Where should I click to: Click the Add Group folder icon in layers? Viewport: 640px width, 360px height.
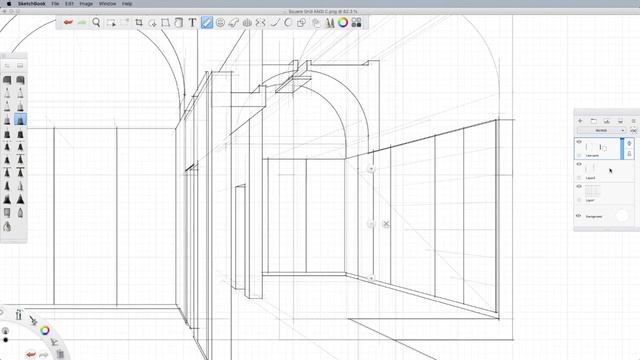click(x=593, y=121)
